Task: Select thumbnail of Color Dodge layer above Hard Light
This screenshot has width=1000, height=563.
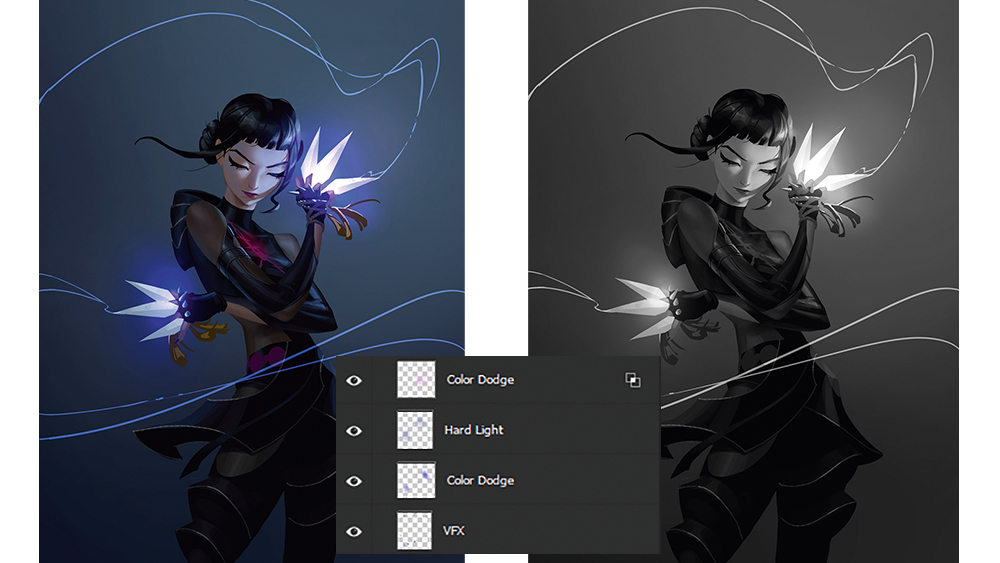Action: [416, 379]
